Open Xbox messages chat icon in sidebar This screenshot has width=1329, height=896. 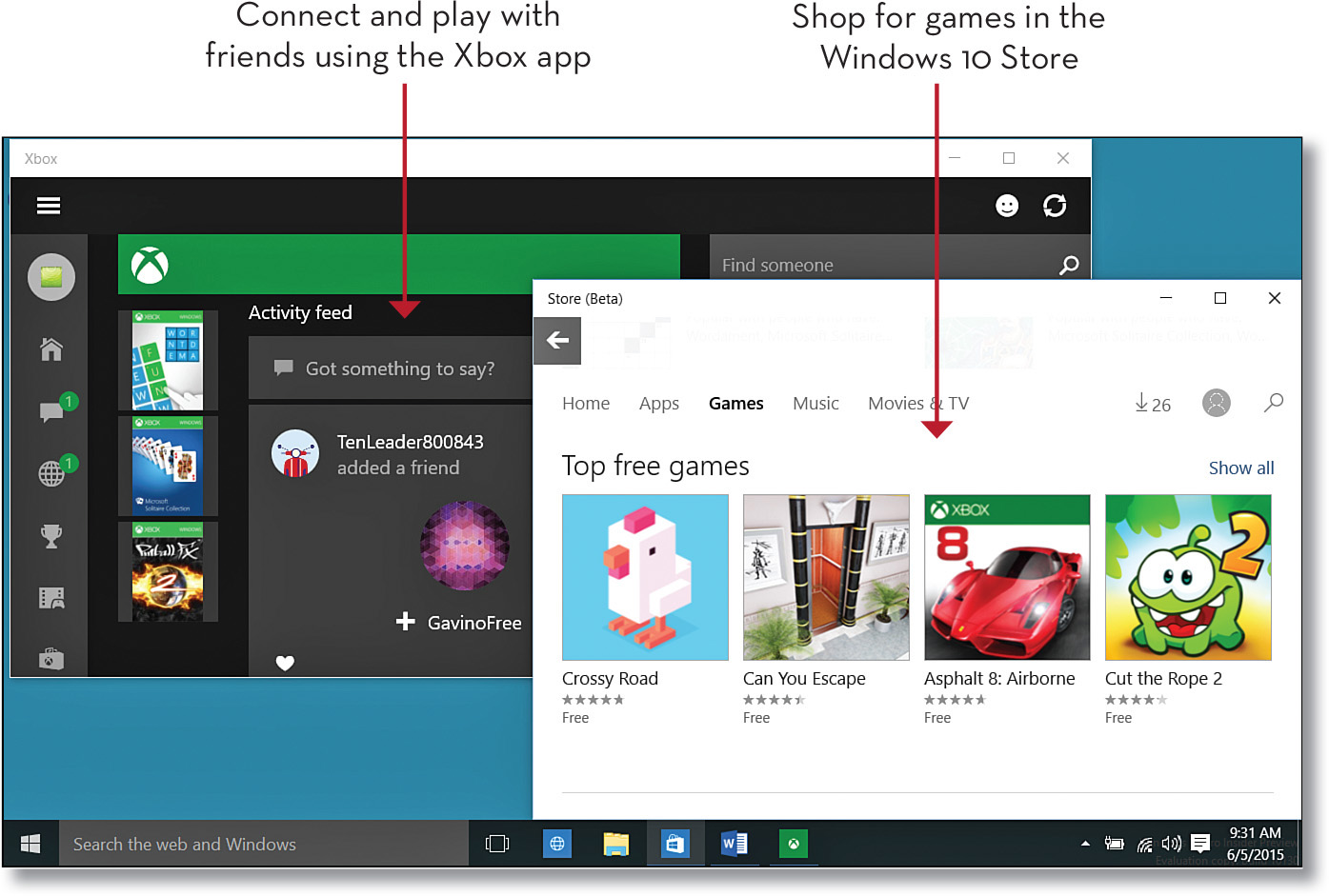click(52, 411)
